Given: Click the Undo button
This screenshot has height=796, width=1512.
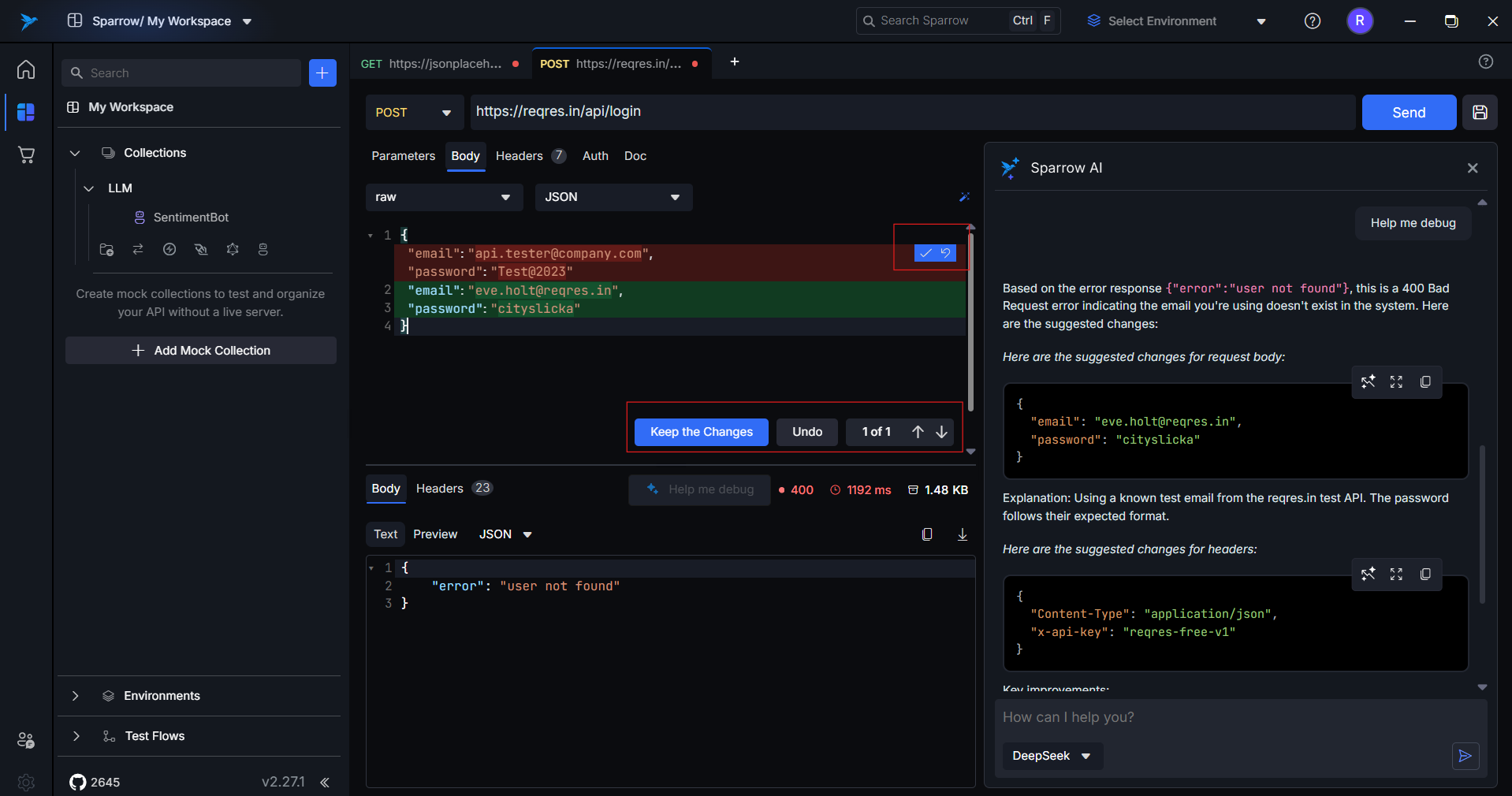Looking at the screenshot, I should [807, 432].
